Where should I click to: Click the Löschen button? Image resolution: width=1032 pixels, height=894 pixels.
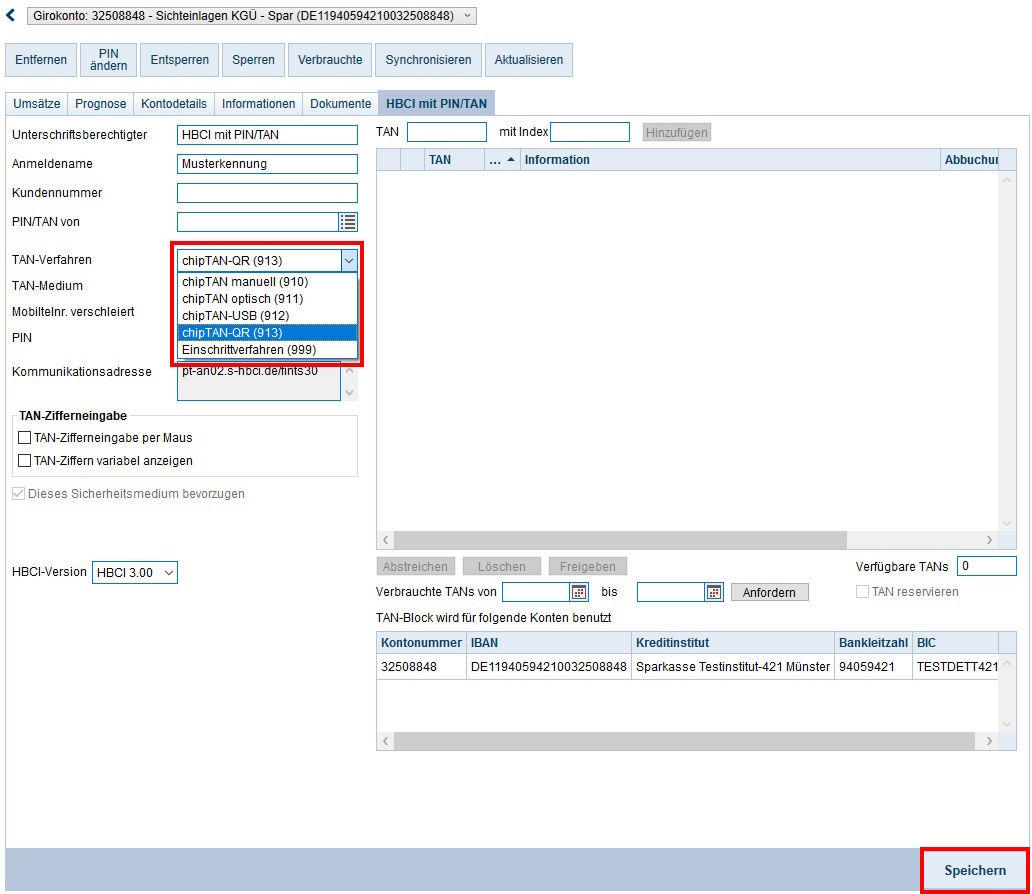coord(502,566)
